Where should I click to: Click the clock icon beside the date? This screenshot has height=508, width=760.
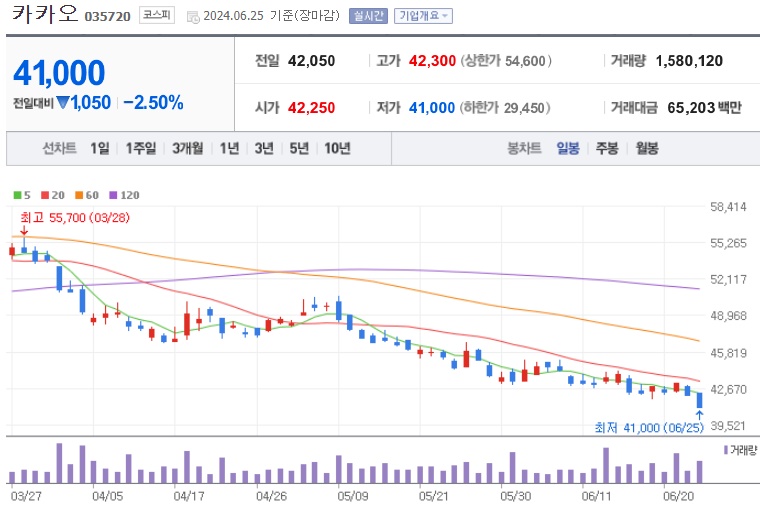(x=193, y=17)
